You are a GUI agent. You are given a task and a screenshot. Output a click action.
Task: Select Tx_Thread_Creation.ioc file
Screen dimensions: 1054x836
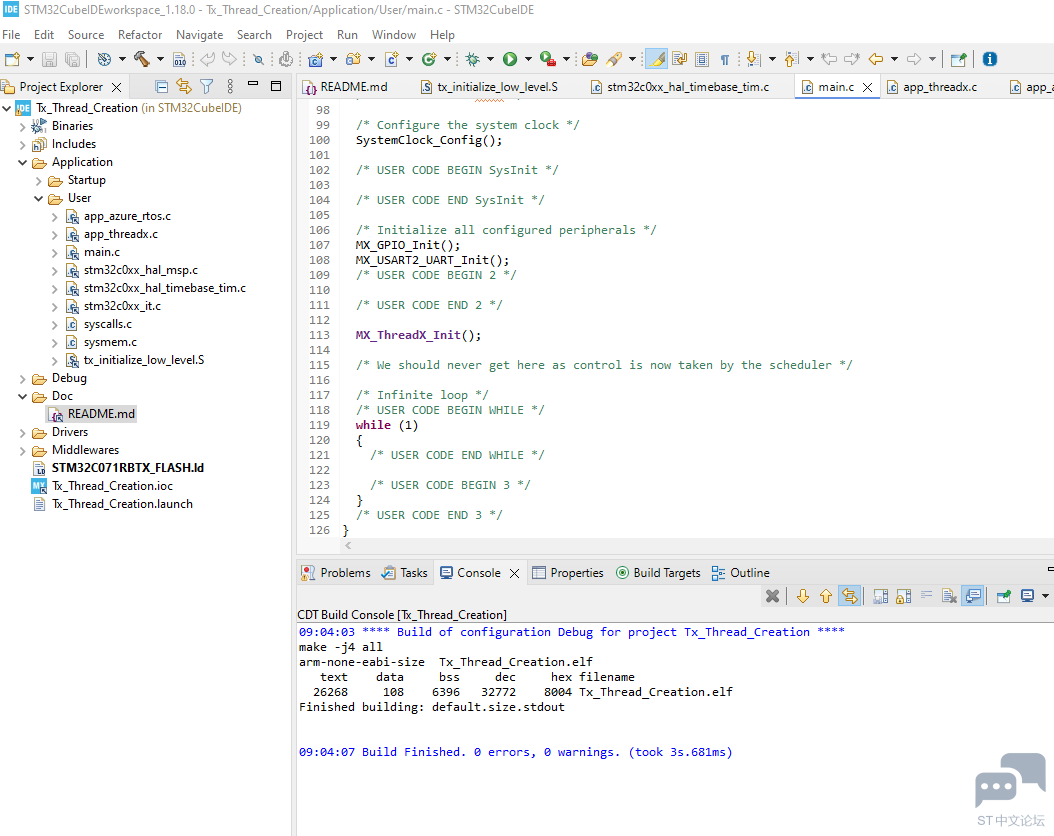[x=112, y=487]
